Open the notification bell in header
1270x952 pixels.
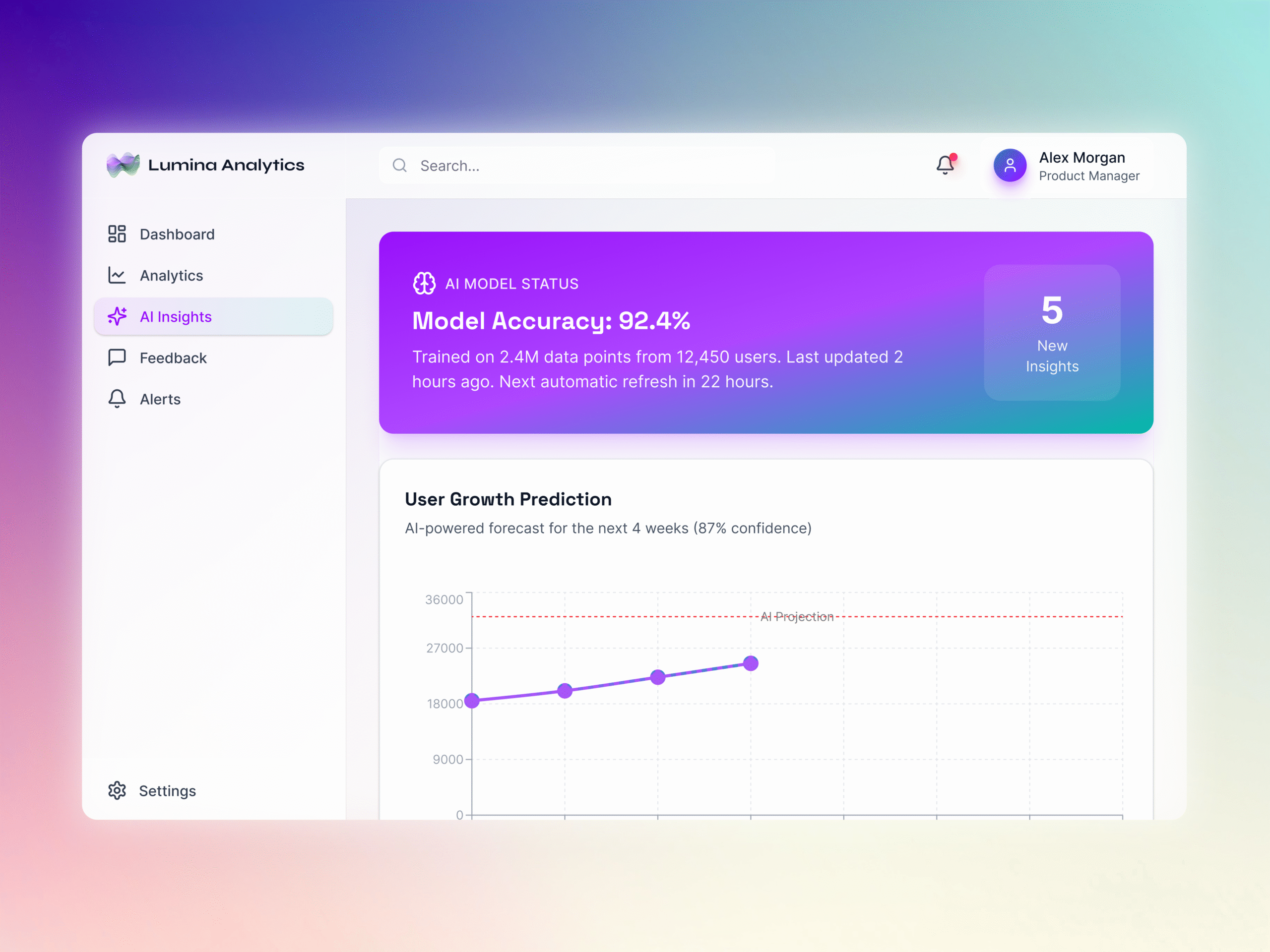click(945, 165)
